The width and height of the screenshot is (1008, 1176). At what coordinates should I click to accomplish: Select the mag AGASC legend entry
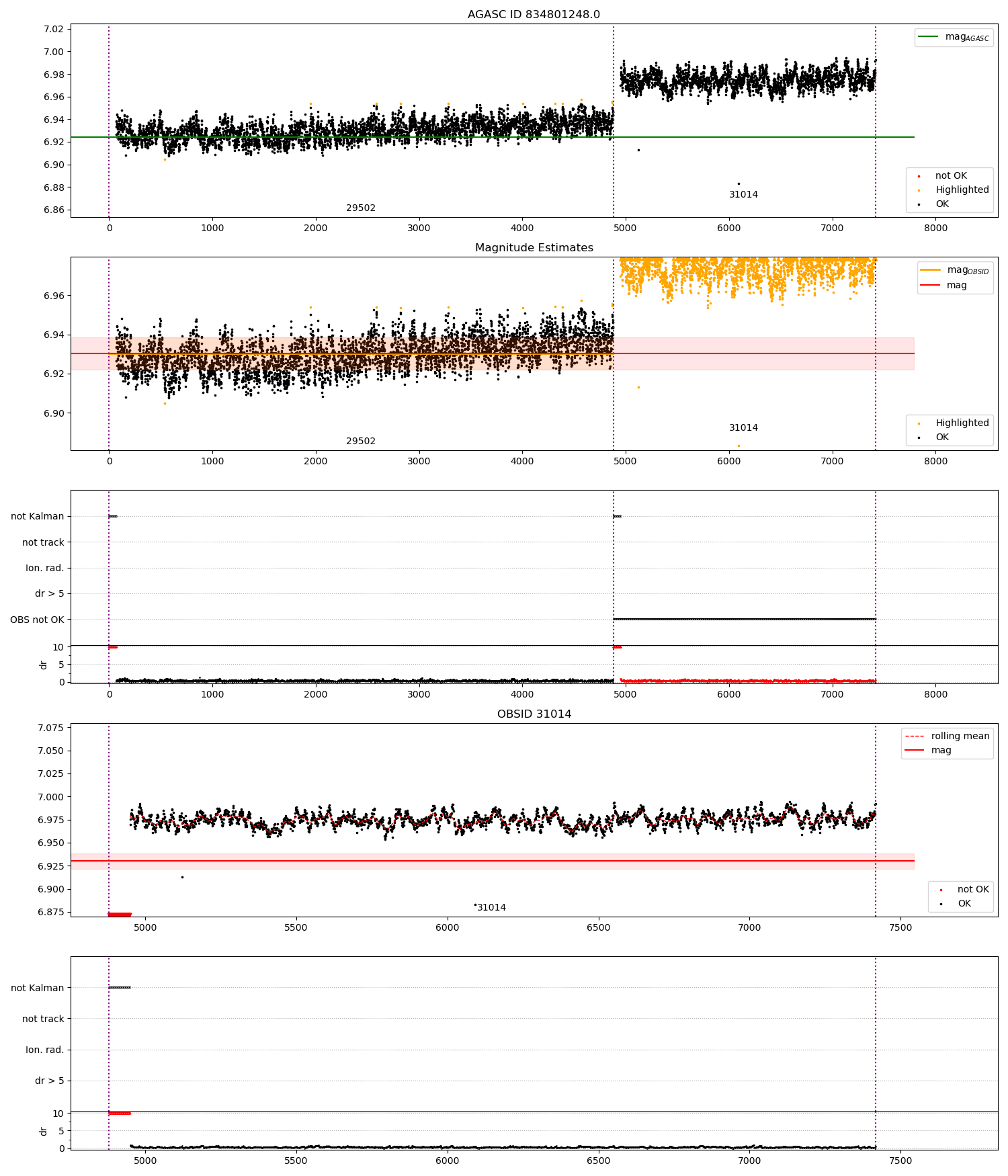[954, 37]
